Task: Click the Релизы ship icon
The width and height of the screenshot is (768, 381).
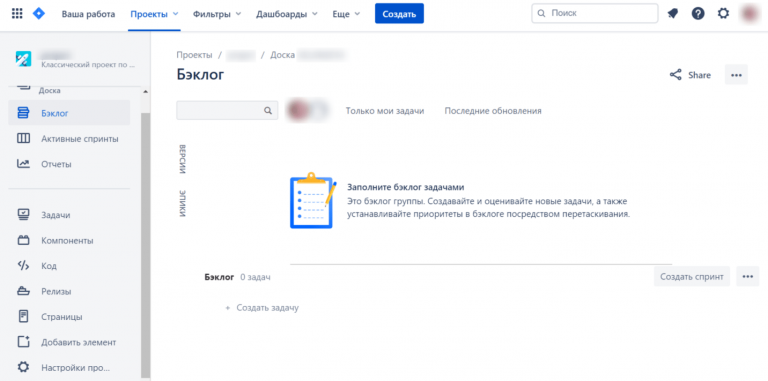Action: click(24, 291)
